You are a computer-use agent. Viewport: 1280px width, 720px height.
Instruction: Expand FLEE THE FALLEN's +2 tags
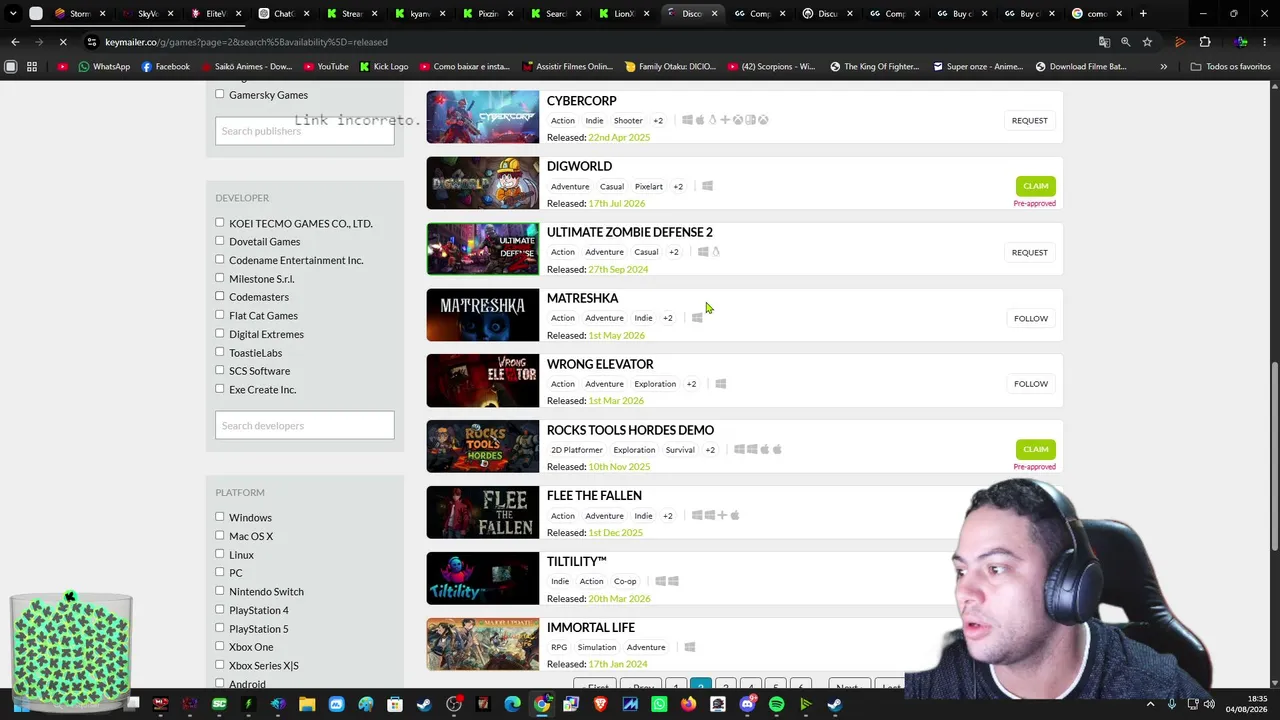pyautogui.click(x=668, y=516)
